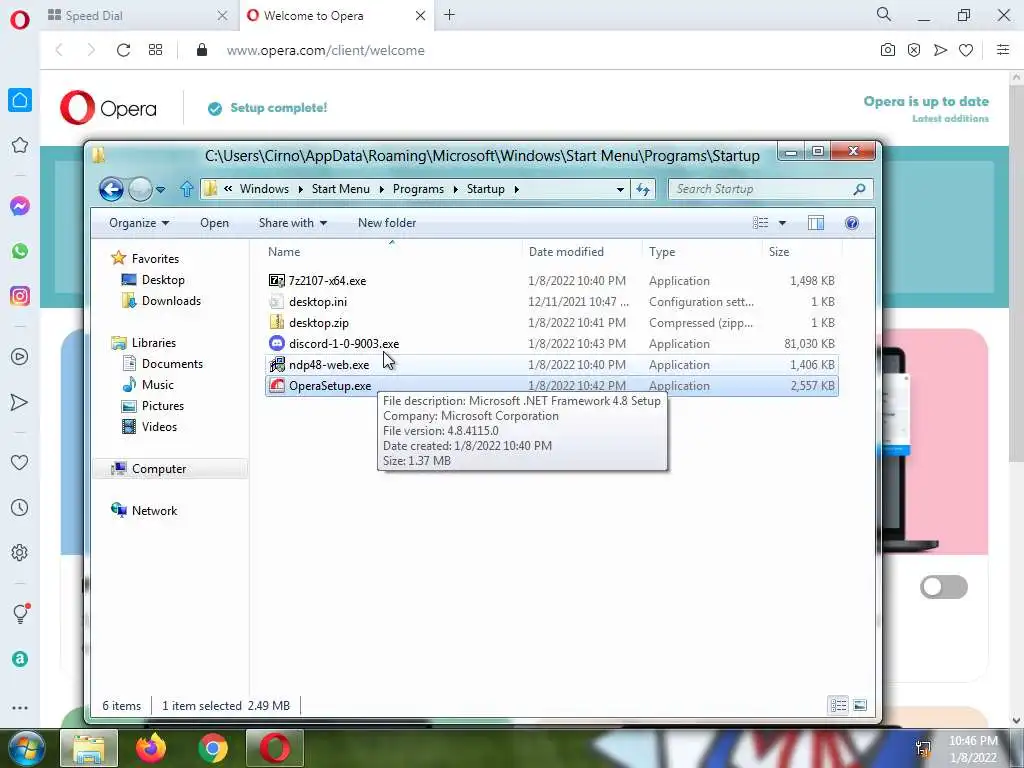Open recent pages dropdown beside forward button

point(161,190)
